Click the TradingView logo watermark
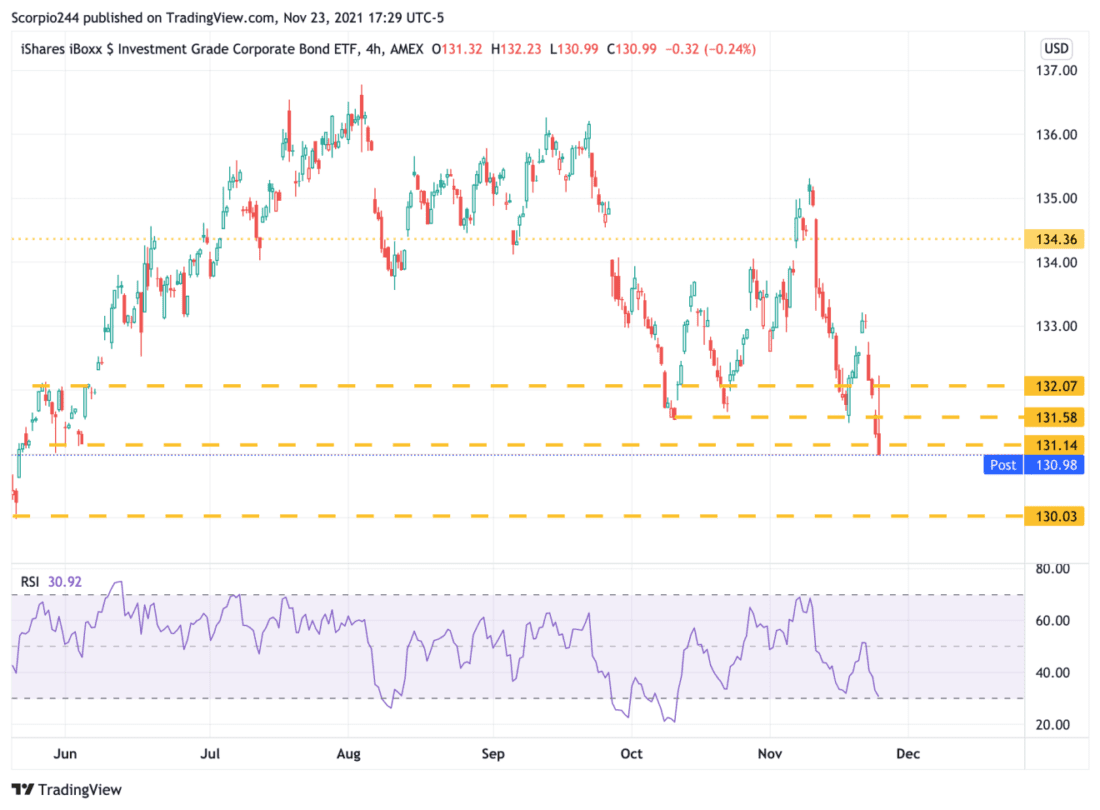The image size is (1100, 810). coord(67,789)
